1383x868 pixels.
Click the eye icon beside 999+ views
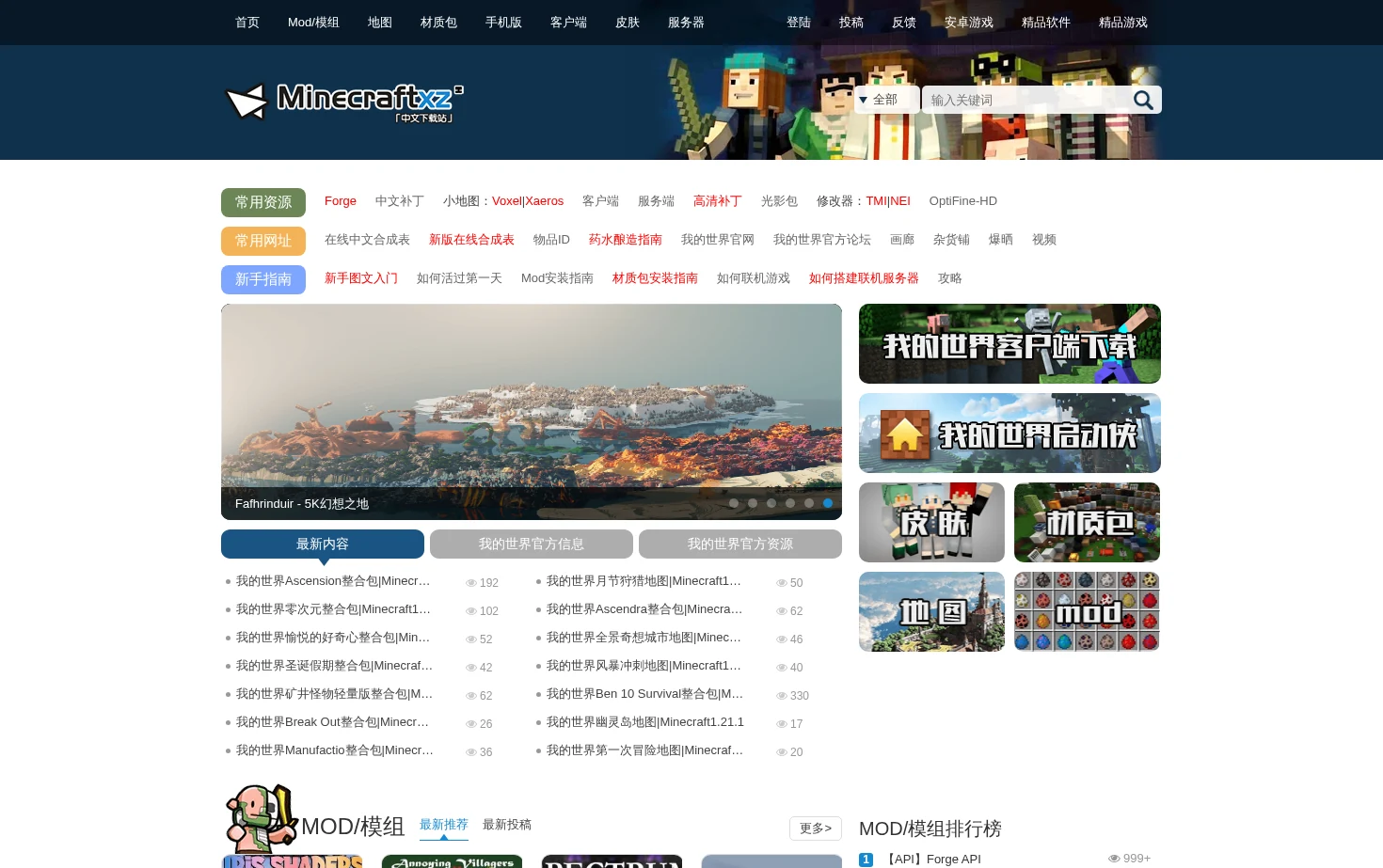click(x=1114, y=859)
